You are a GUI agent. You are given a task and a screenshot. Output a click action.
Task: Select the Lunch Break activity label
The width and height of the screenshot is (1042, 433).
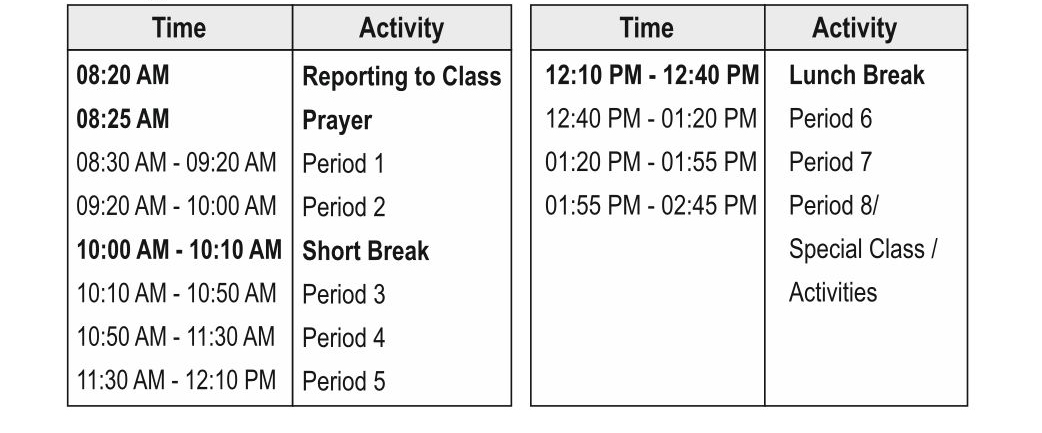856,75
